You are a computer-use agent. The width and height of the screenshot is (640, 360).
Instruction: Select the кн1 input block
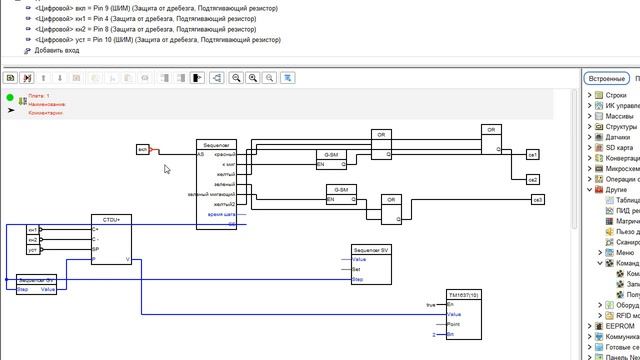(33, 229)
